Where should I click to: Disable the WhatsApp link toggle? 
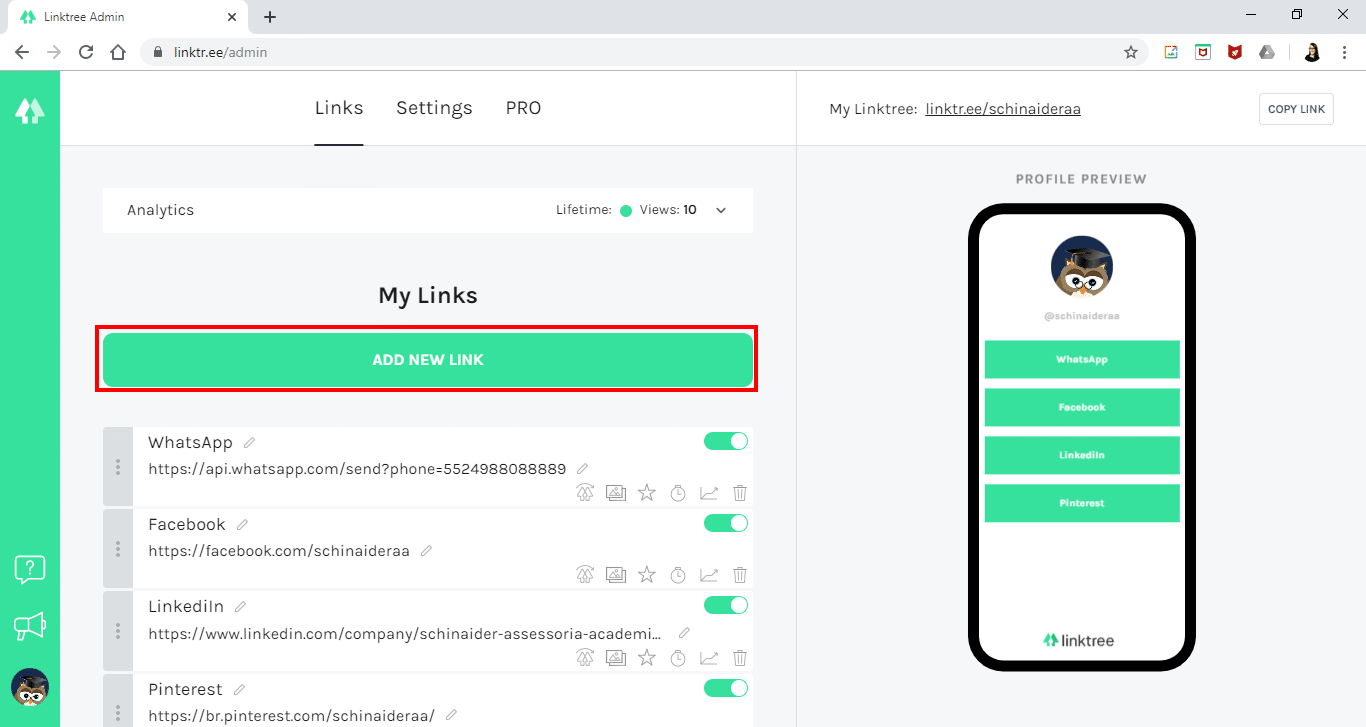pos(726,441)
